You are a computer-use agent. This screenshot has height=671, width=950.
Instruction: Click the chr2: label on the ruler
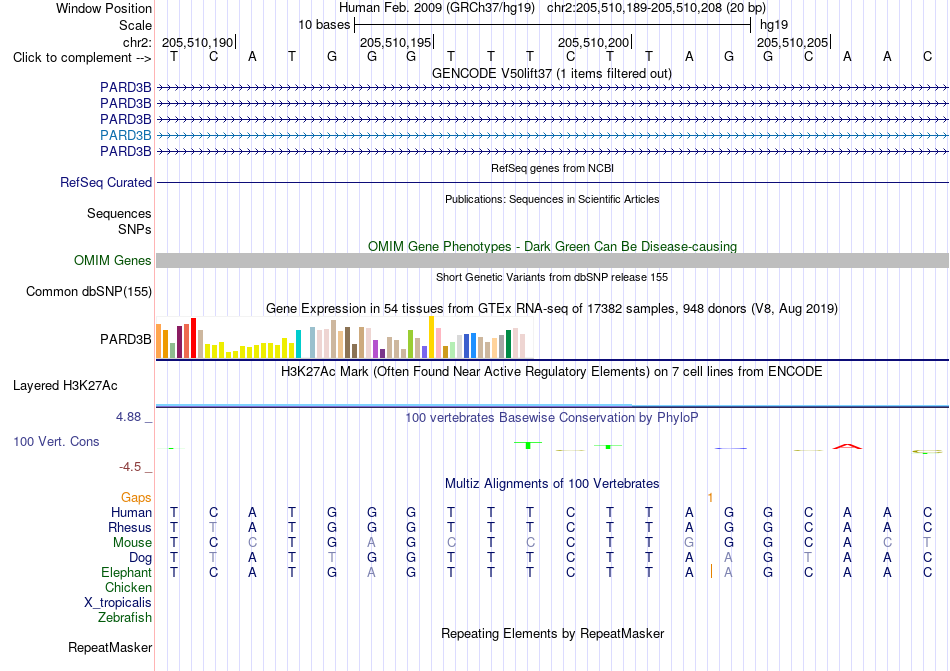tap(137, 42)
